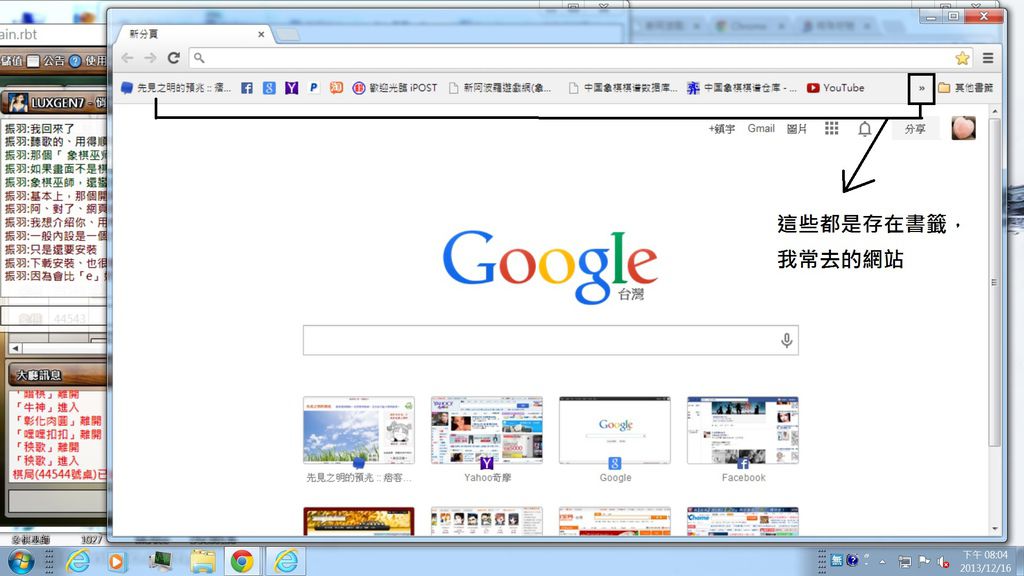Show Google notifications bell
1024x576 pixels.
(x=865, y=129)
